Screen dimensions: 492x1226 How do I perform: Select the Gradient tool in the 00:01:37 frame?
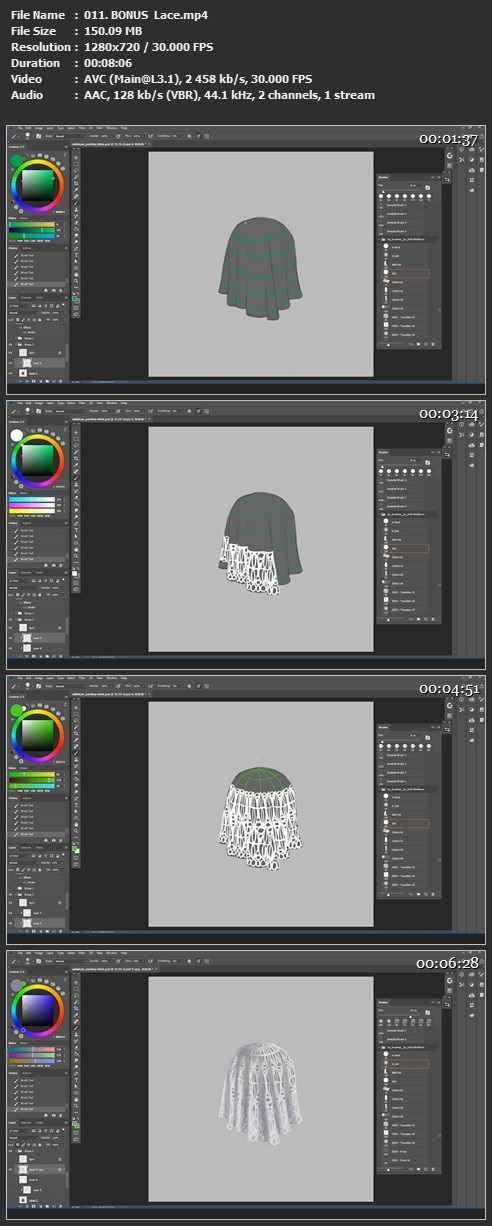point(76,229)
